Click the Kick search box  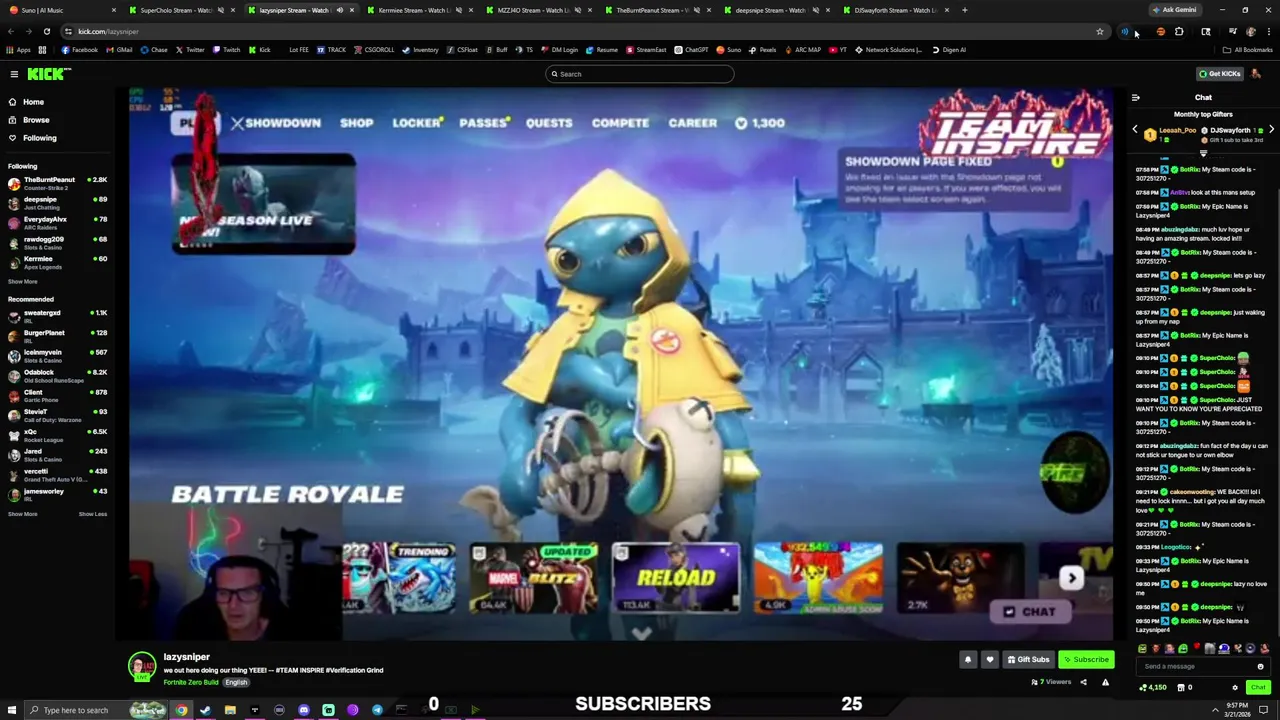point(640,74)
